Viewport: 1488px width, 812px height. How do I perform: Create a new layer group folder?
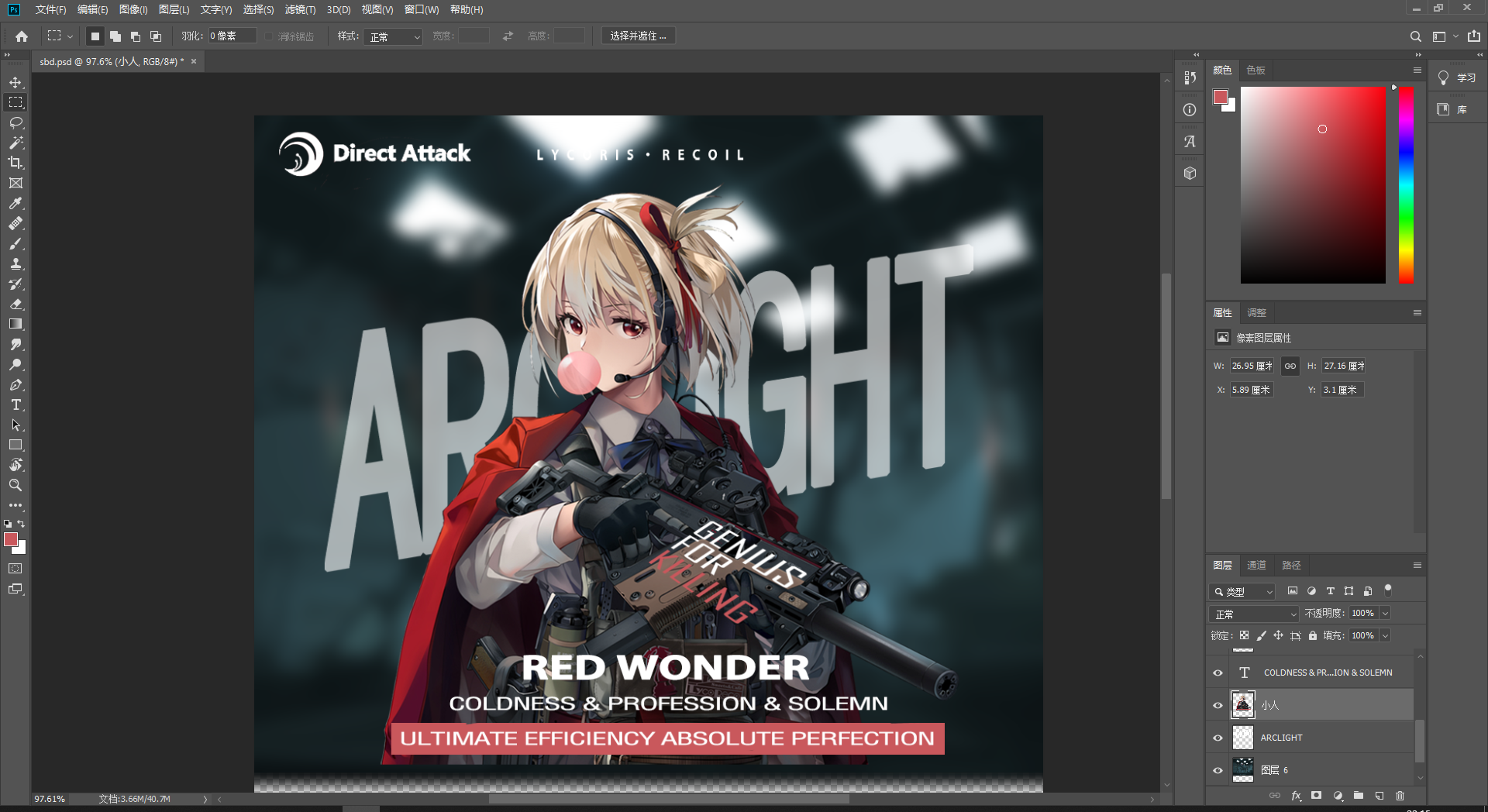[x=1359, y=796]
